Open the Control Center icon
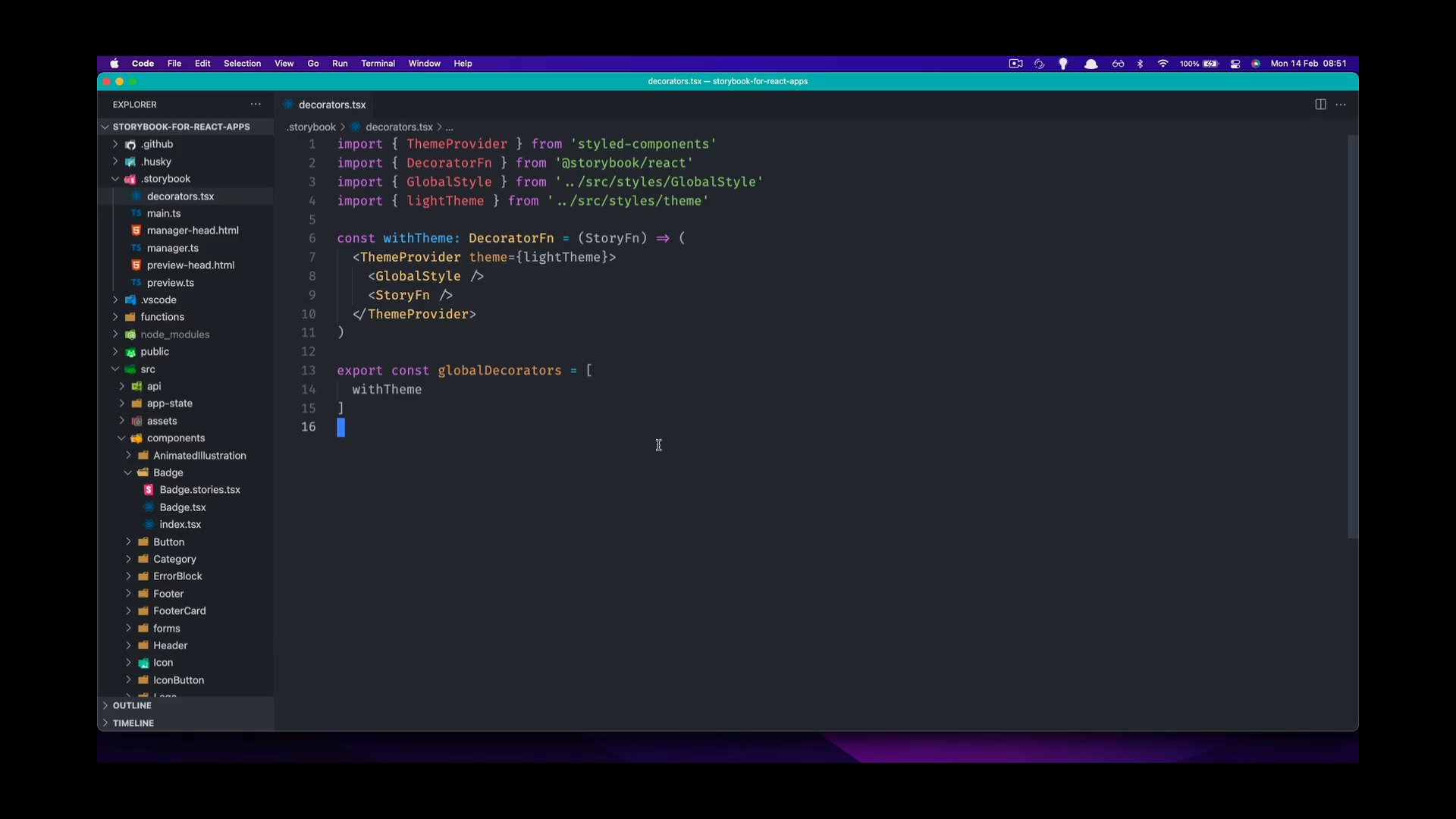1456x819 pixels. [1235, 64]
